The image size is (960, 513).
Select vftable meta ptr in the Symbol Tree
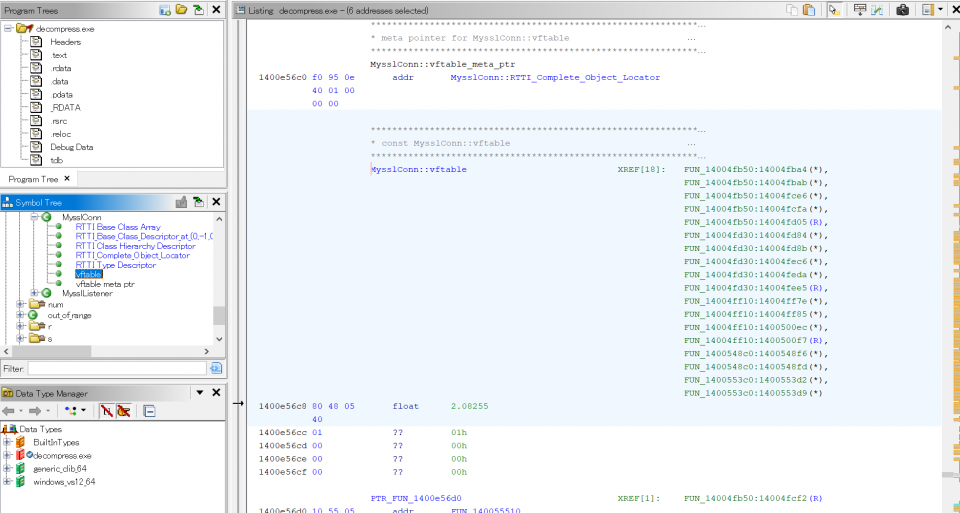click(x=105, y=284)
